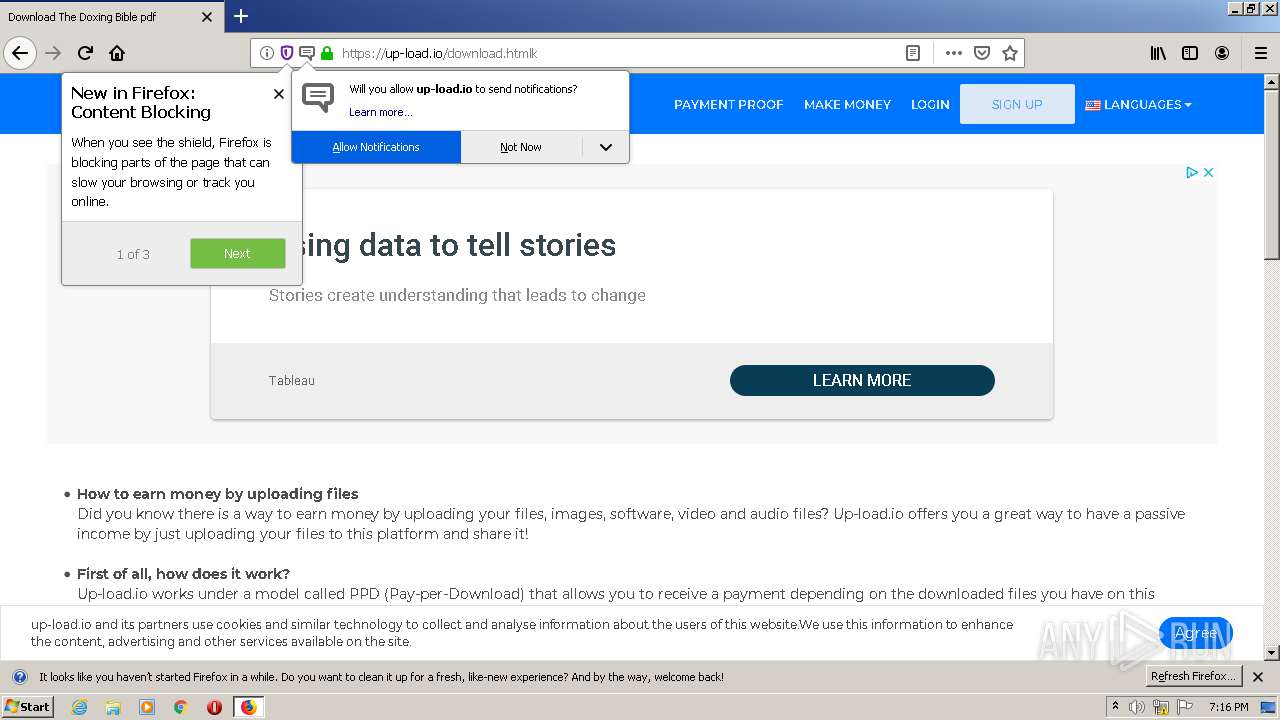The width and height of the screenshot is (1280, 720).
Task: Open the media player taskbar icon
Action: click(x=147, y=707)
